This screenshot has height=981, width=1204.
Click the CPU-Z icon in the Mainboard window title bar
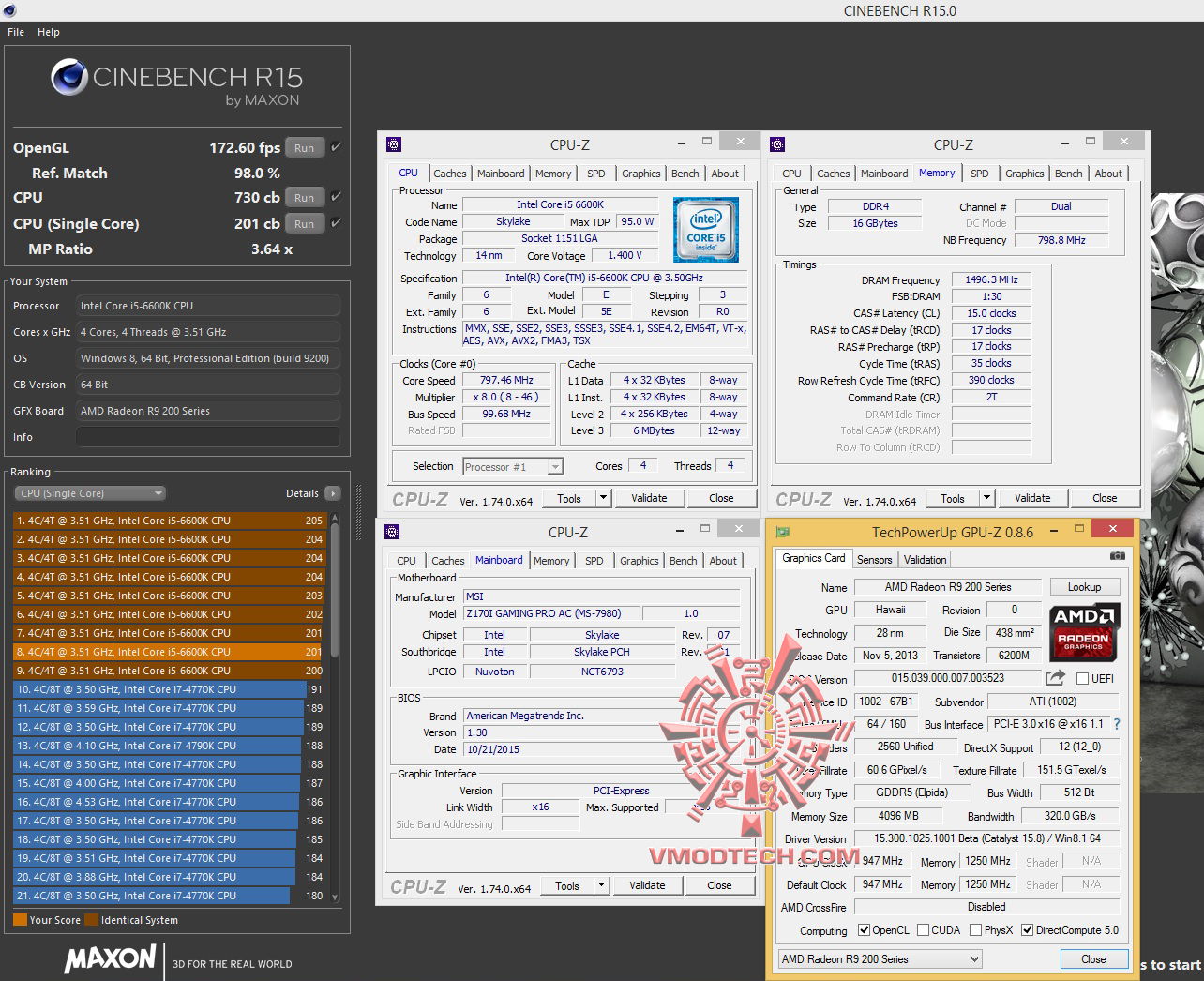pos(392,532)
